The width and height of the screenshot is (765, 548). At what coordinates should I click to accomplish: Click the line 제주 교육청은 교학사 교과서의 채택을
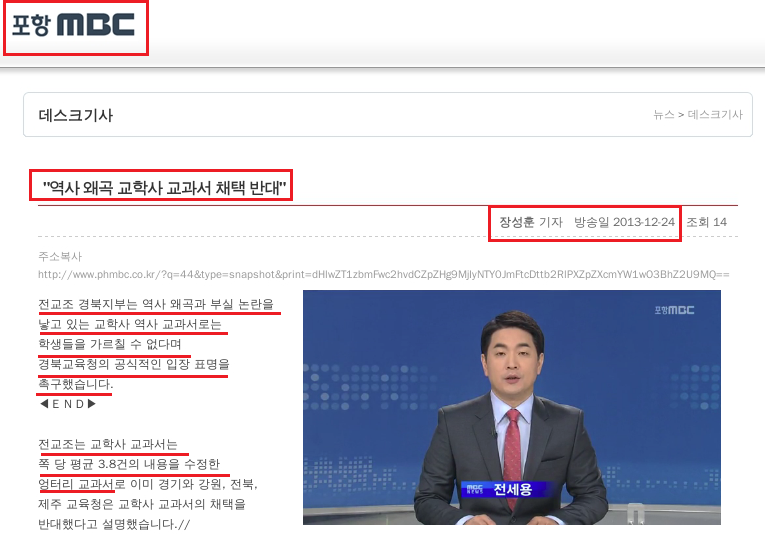click(x=142, y=504)
